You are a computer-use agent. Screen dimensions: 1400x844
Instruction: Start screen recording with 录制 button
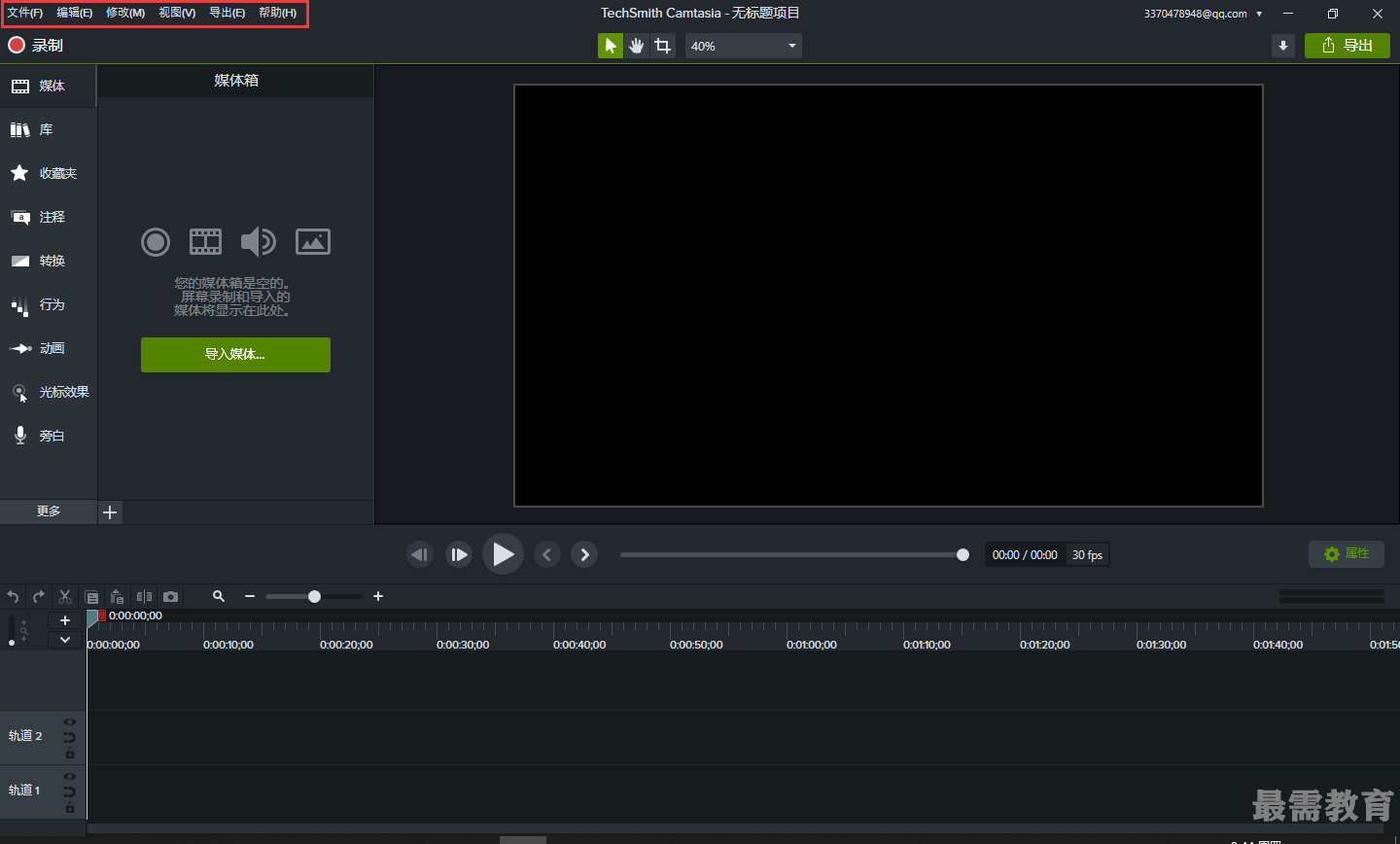point(35,45)
